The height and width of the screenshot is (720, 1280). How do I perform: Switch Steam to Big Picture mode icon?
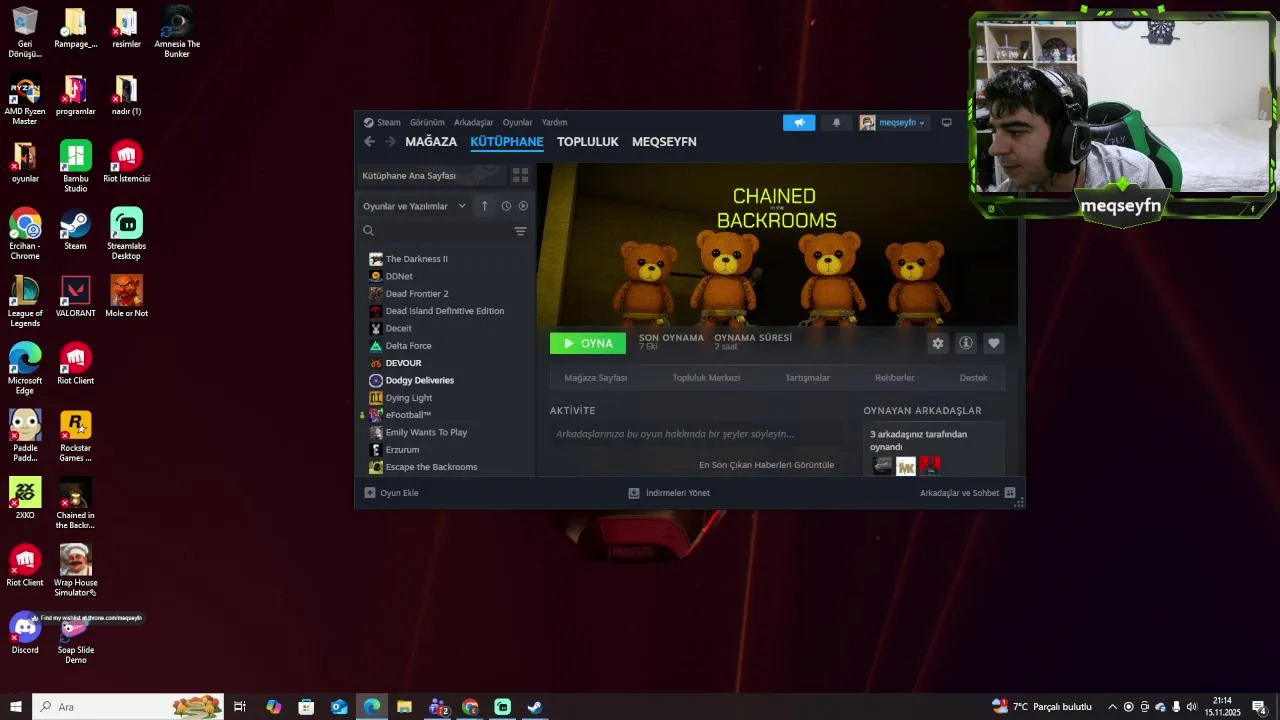946,122
